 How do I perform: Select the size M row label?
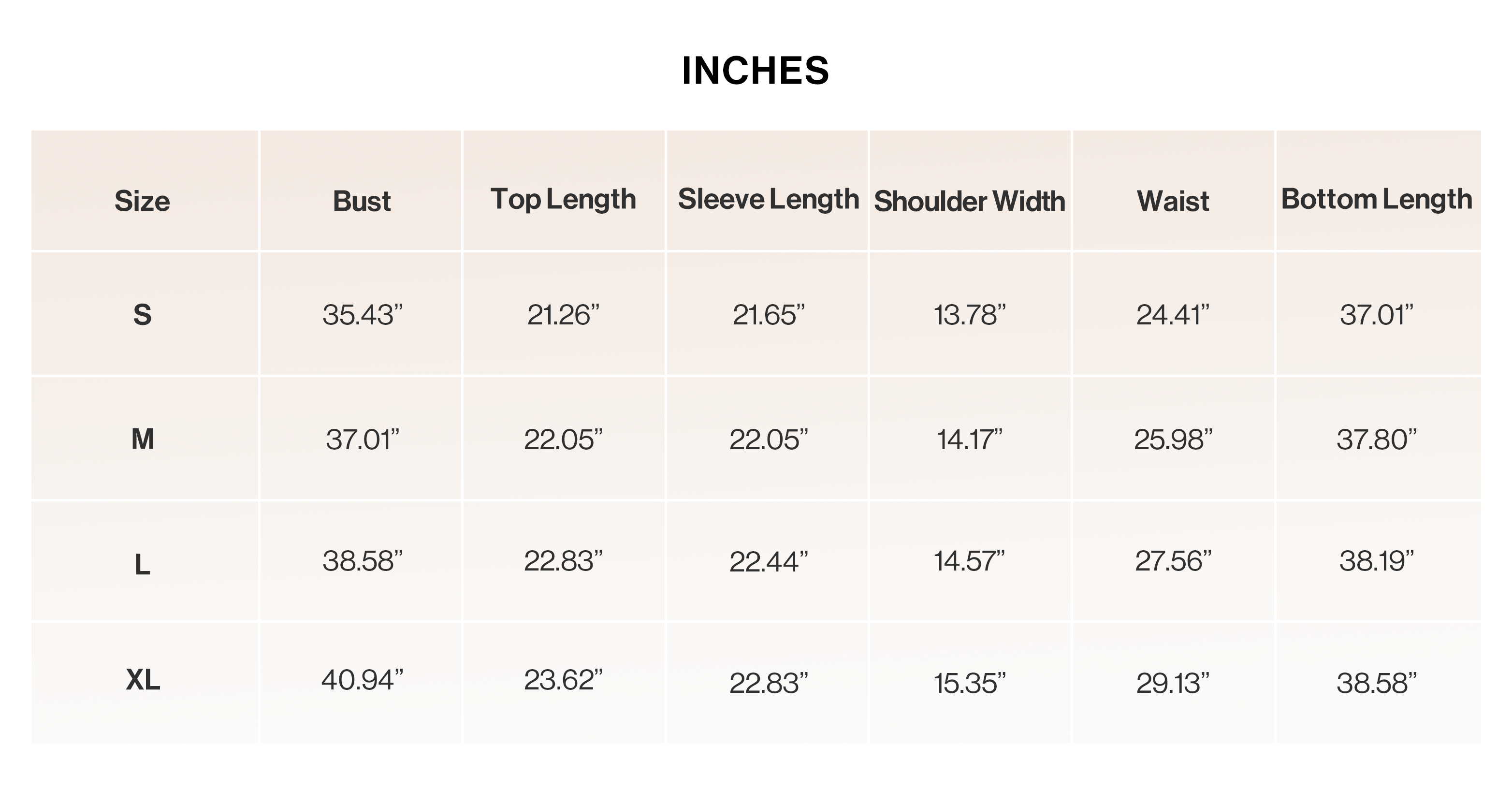click(x=143, y=439)
